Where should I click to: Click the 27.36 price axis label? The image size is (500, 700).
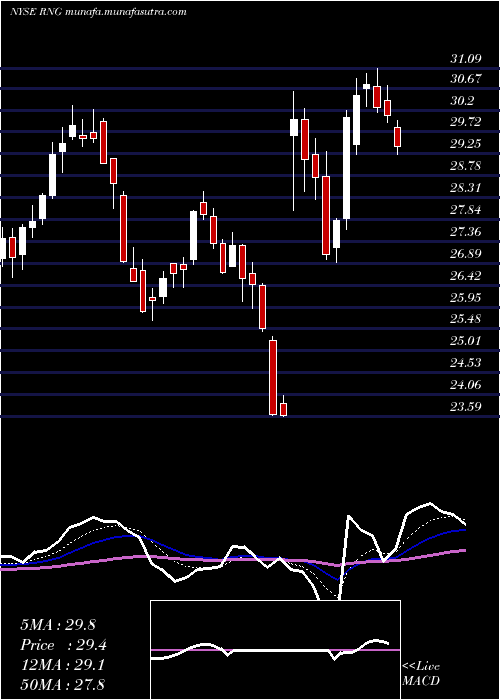[x=466, y=232]
